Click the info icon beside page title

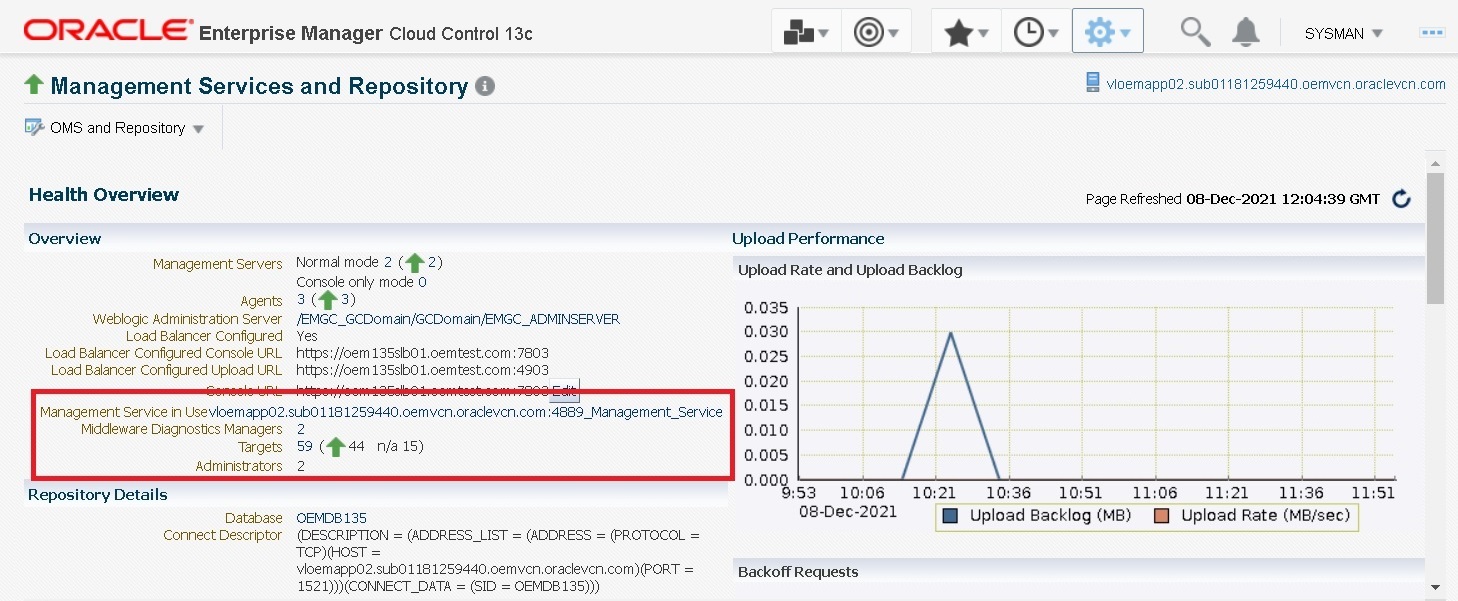(x=485, y=87)
